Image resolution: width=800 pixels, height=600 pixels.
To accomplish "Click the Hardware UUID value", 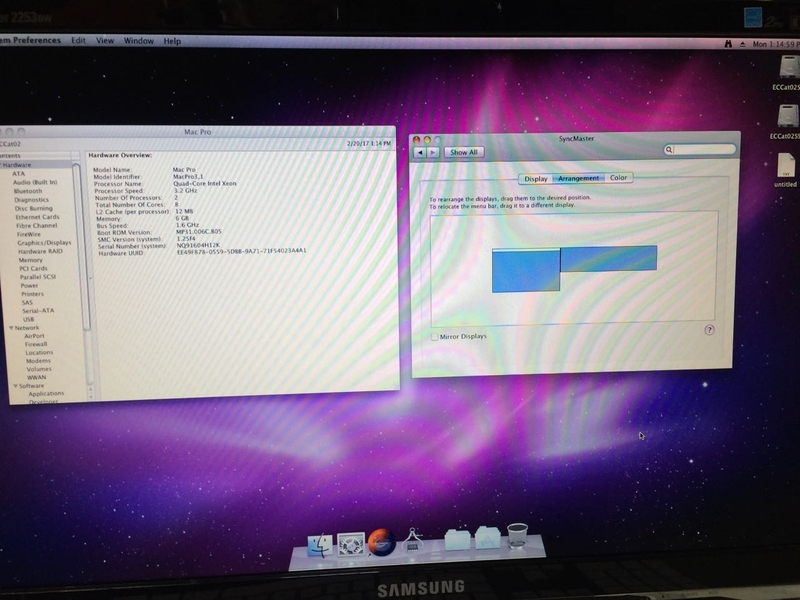I will pos(241,251).
